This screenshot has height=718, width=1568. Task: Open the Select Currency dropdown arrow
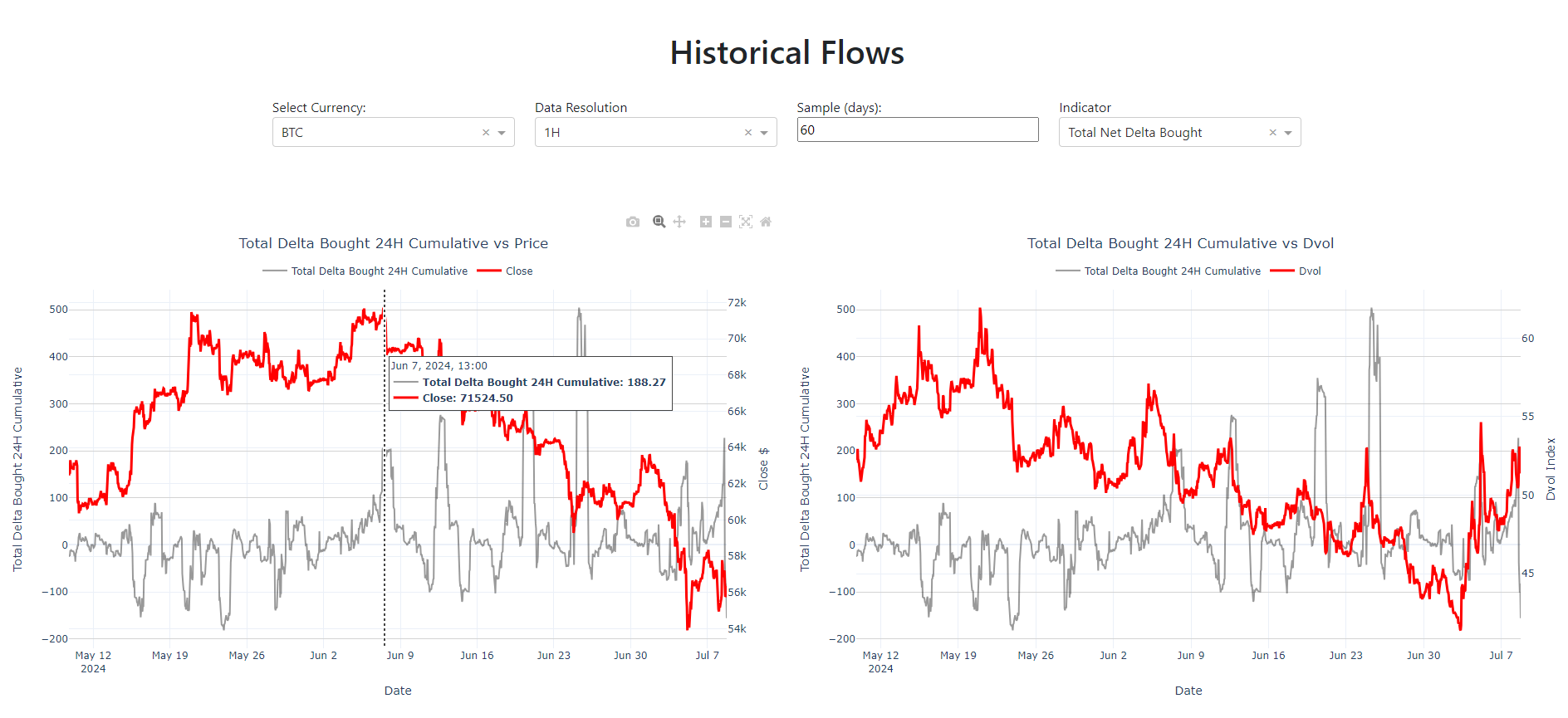pos(502,133)
